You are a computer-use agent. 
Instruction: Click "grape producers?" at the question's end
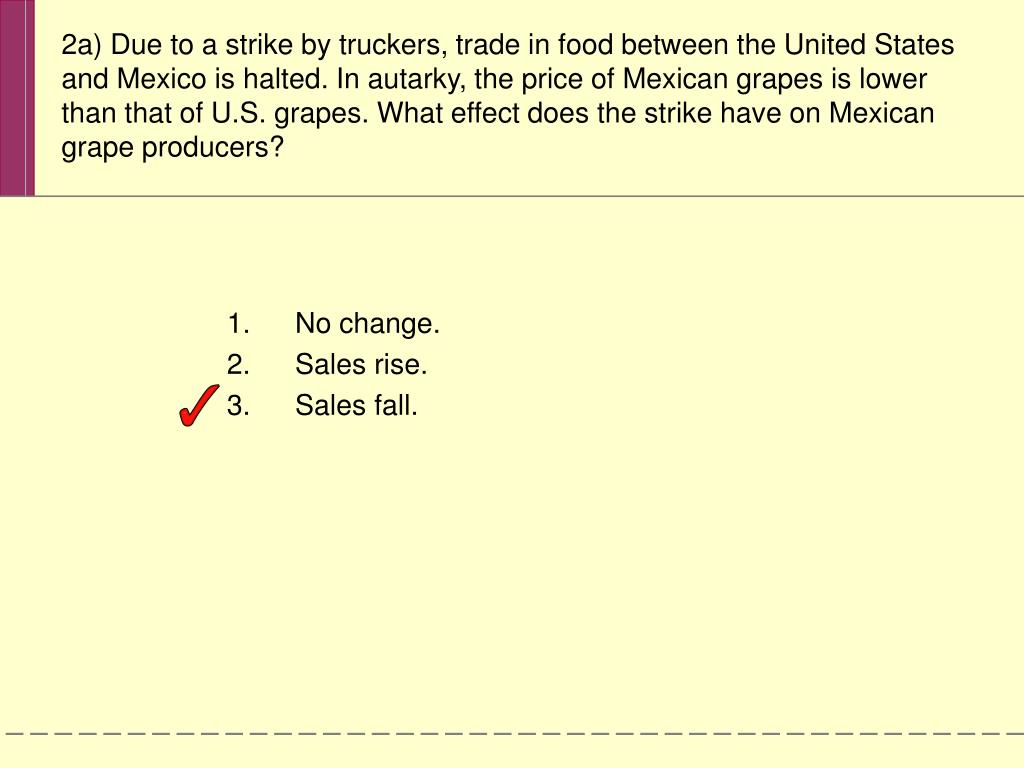tap(172, 148)
